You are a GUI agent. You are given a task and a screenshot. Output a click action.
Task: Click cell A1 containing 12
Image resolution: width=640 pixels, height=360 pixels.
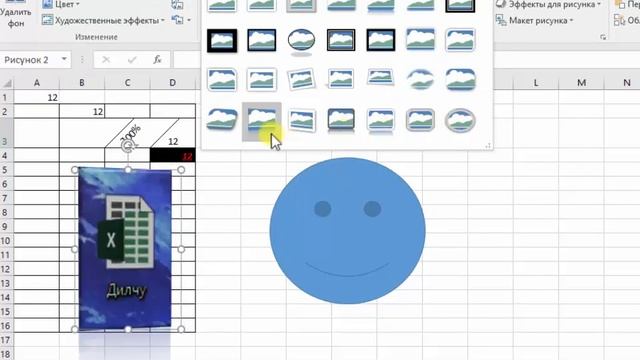coord(37,97)
